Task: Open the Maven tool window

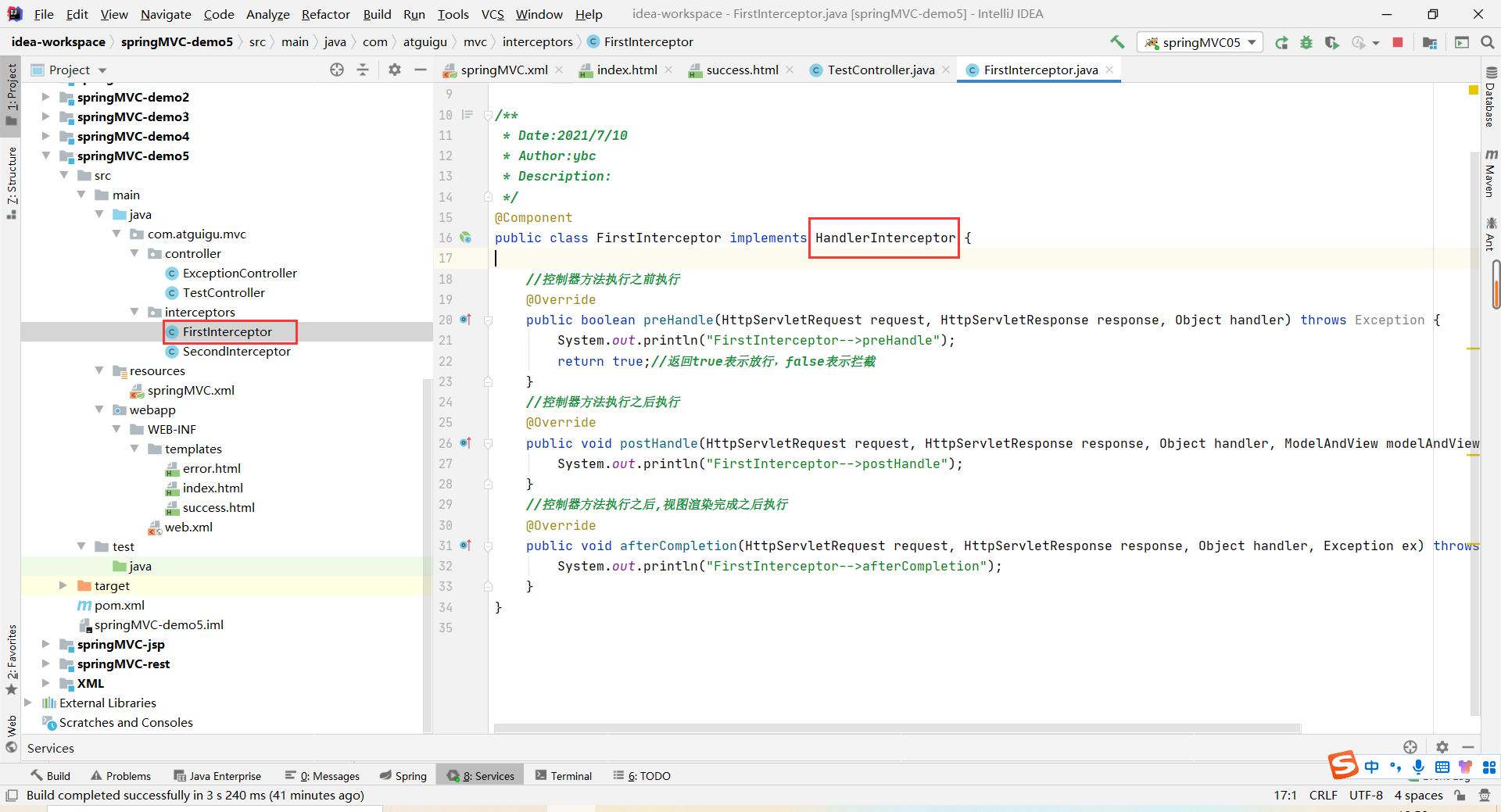Action: coord(1491,173)
